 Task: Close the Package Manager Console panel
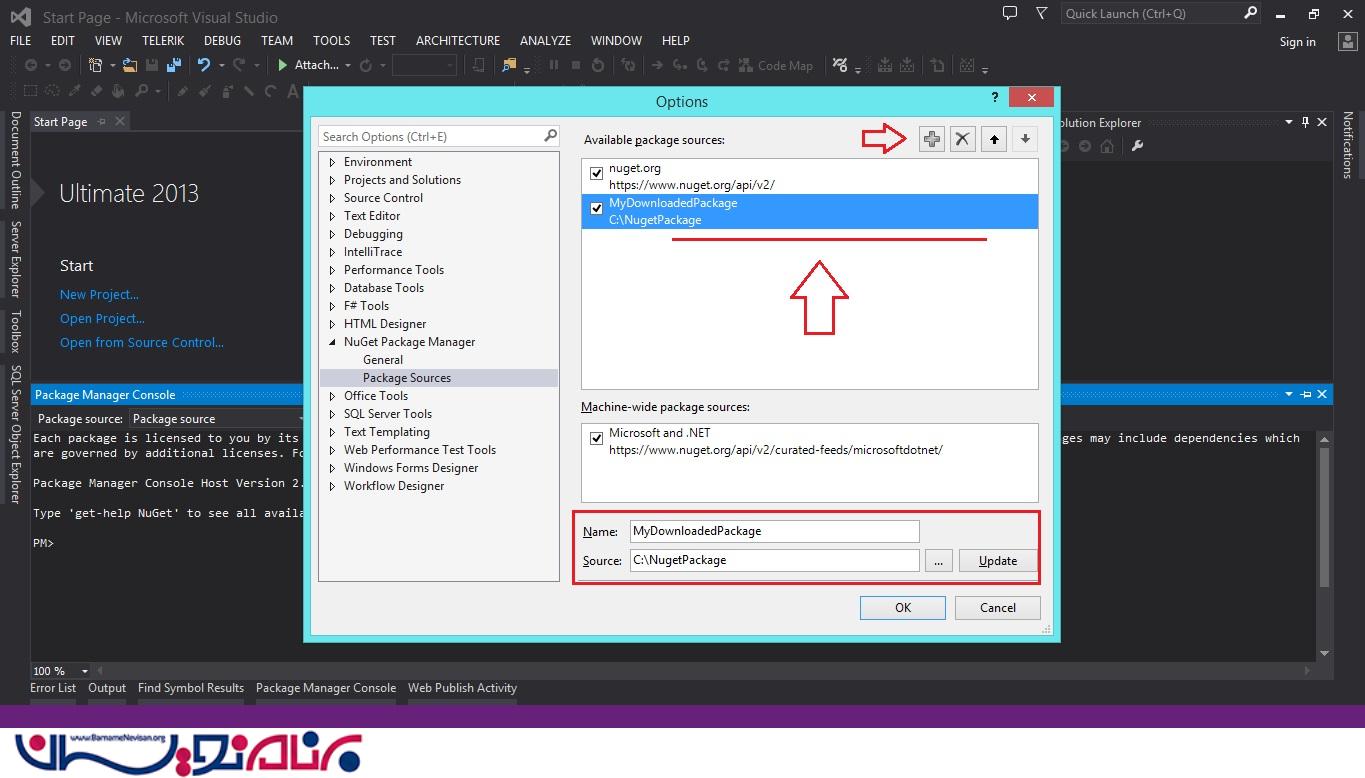[x=1322, y=395]
